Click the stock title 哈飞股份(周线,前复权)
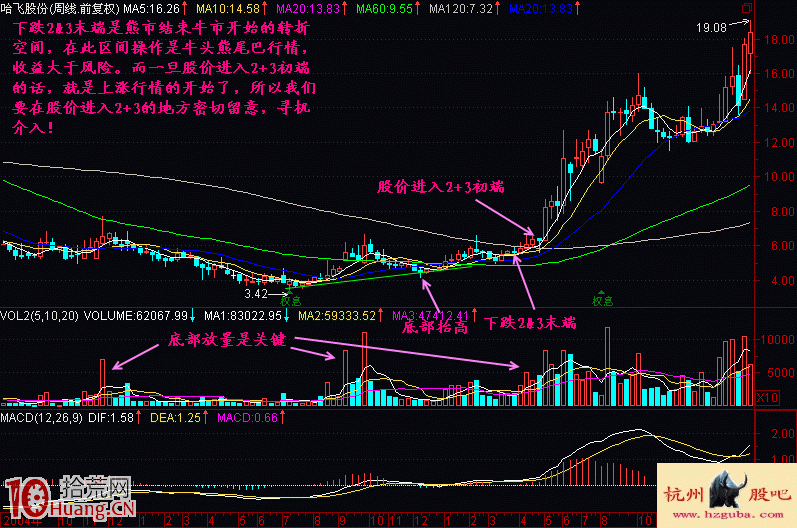 (x=60, y=9)
